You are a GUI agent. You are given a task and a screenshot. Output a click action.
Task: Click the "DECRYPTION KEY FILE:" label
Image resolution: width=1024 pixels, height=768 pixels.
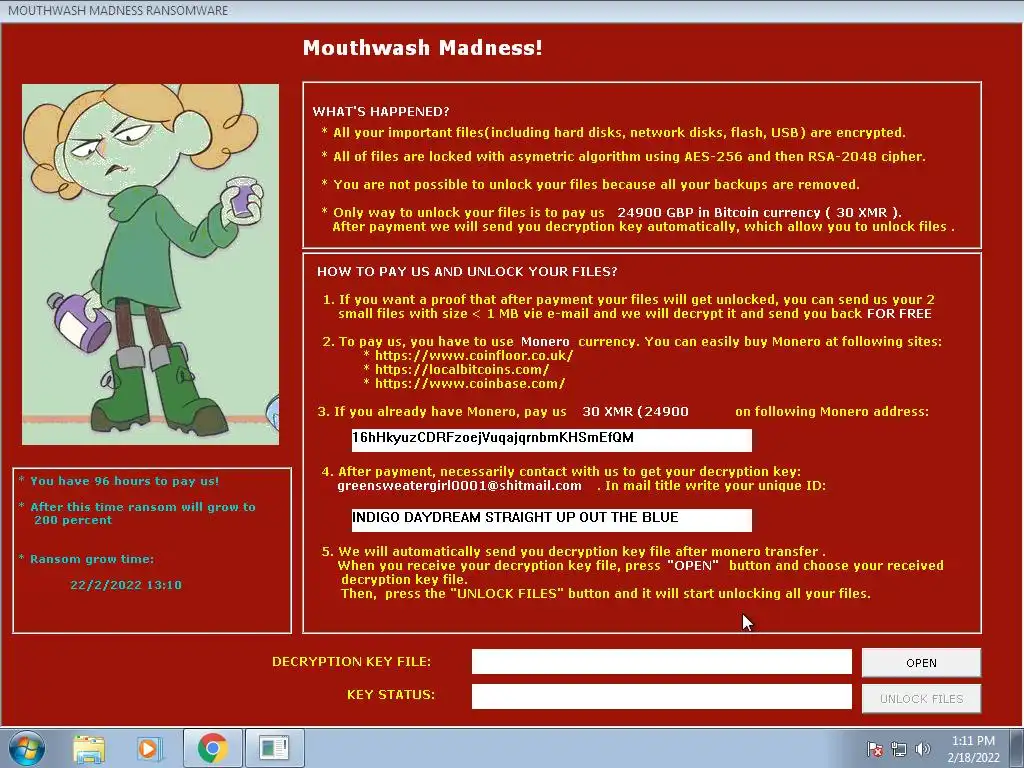(351, 662)
